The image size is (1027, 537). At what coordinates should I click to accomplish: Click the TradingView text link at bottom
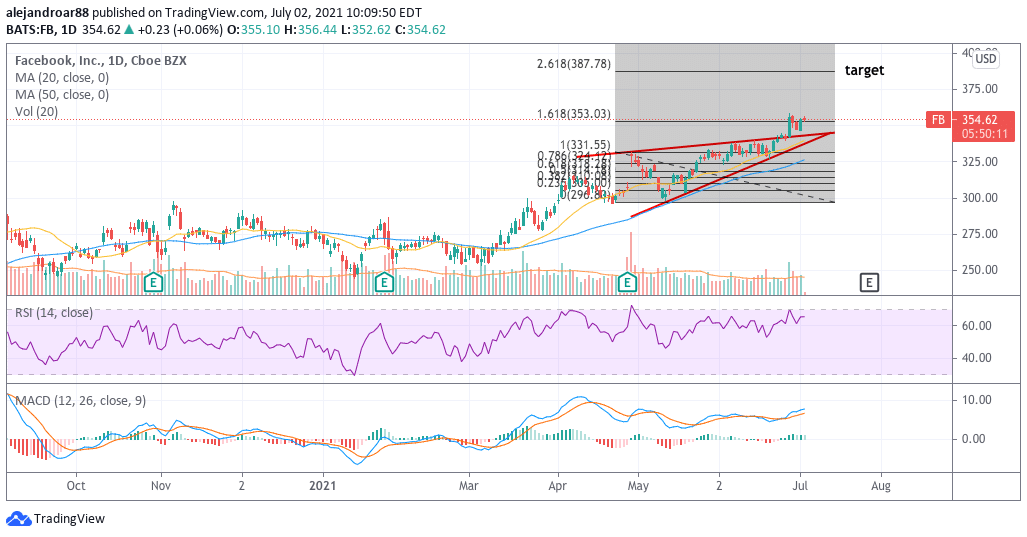tap(69, 519)
